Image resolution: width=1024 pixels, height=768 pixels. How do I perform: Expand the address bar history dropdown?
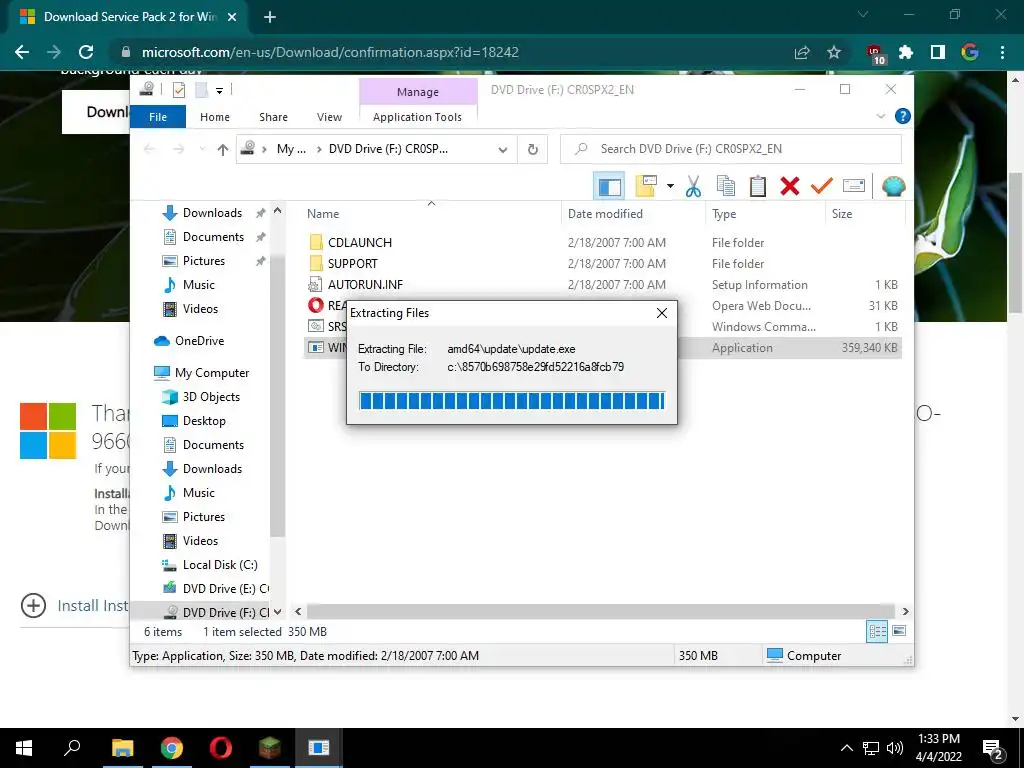(502, 150)
